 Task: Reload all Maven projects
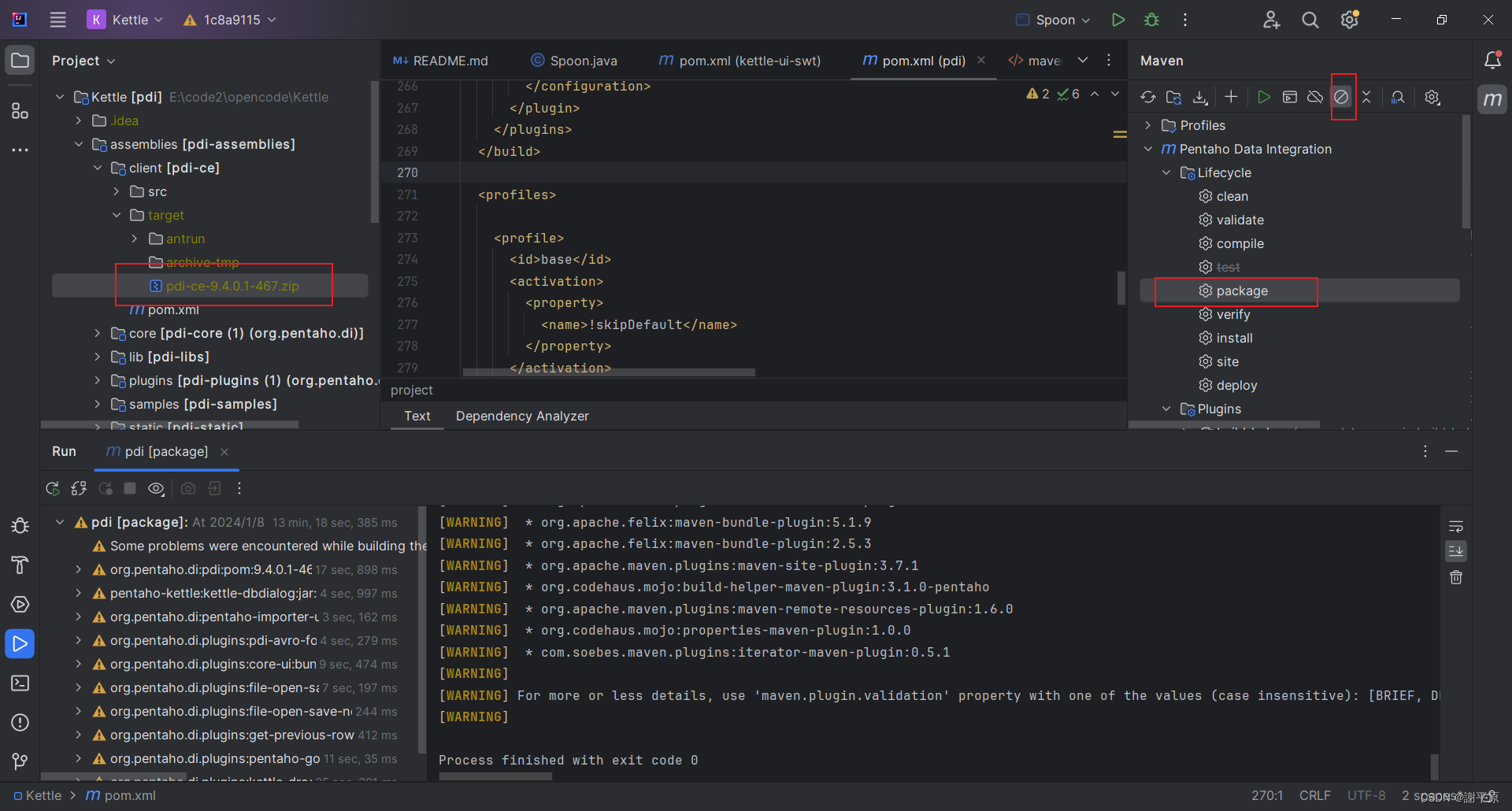(1148, 97)
